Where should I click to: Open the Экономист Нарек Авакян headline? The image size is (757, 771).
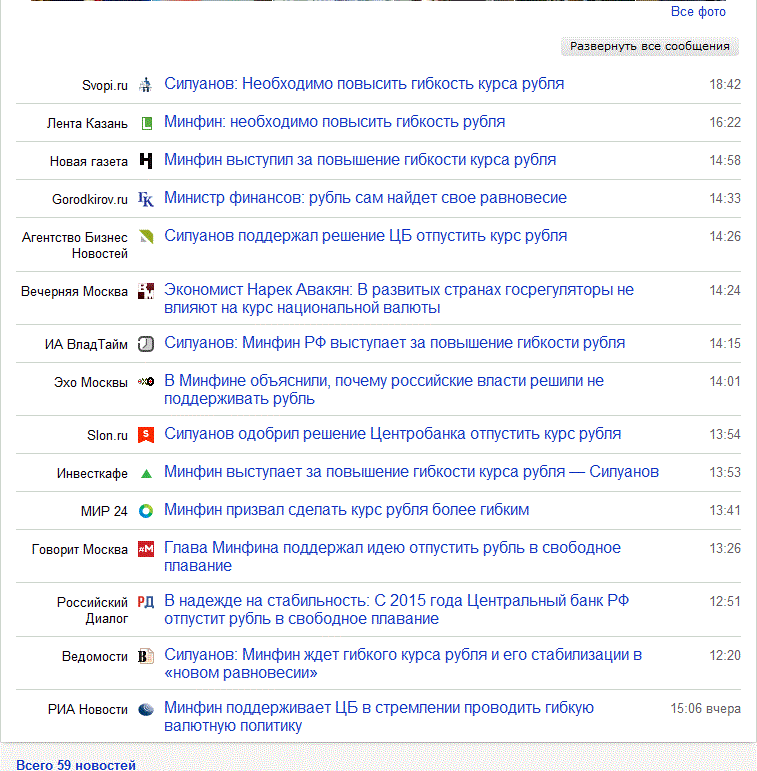coord(399,299)
